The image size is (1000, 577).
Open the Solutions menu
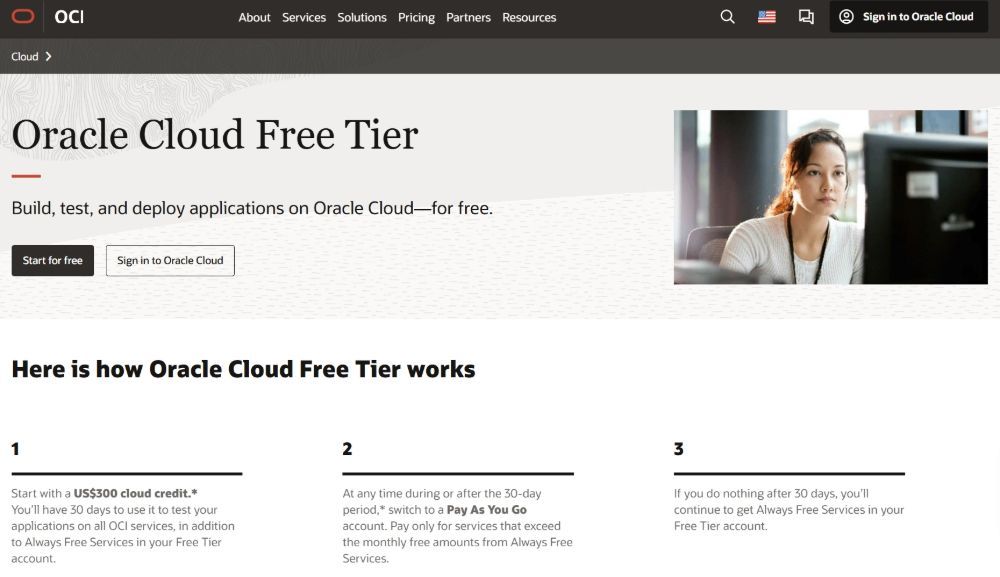click(362, 18)
